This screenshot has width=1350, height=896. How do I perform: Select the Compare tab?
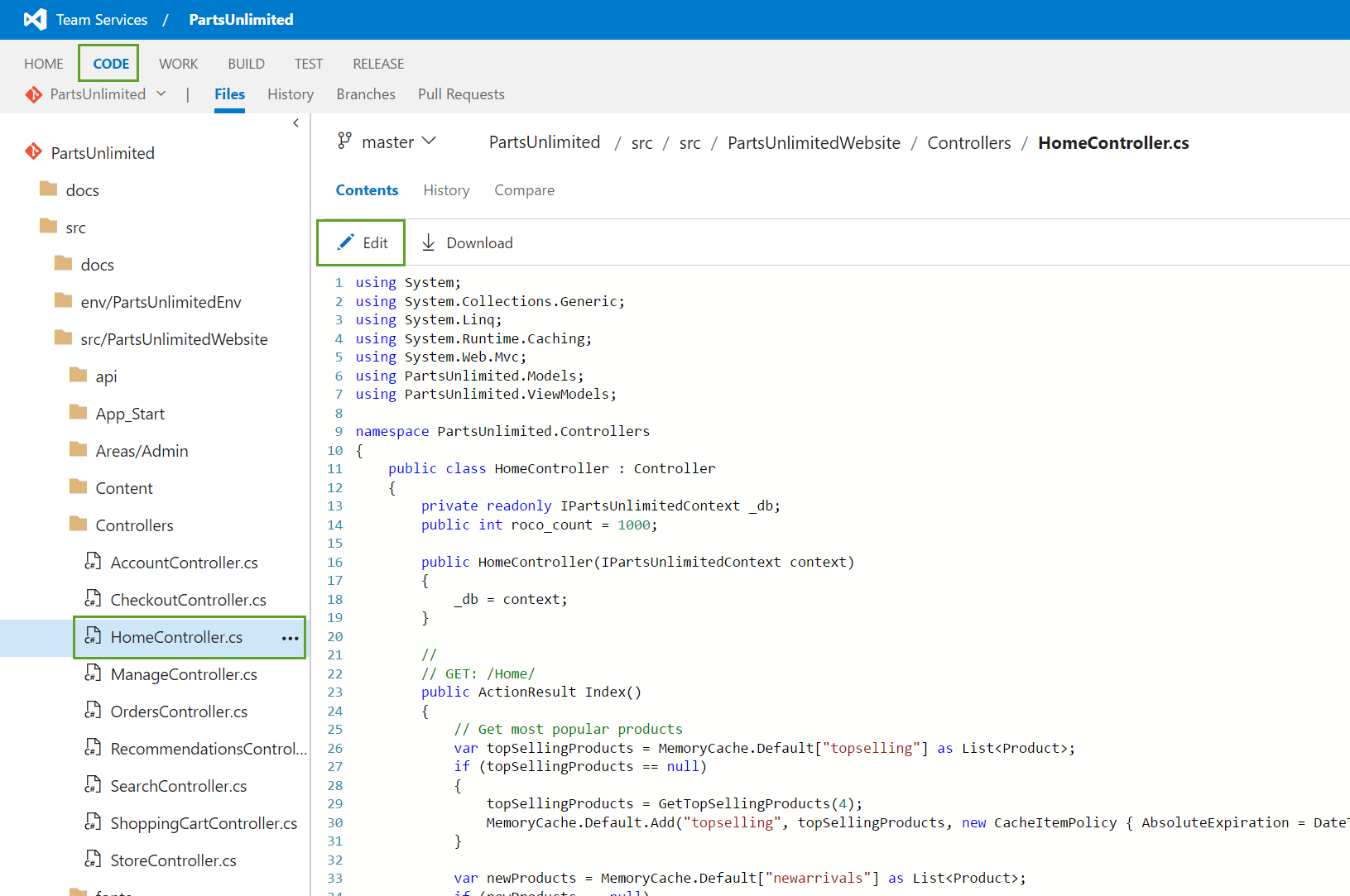pos(525,190)
